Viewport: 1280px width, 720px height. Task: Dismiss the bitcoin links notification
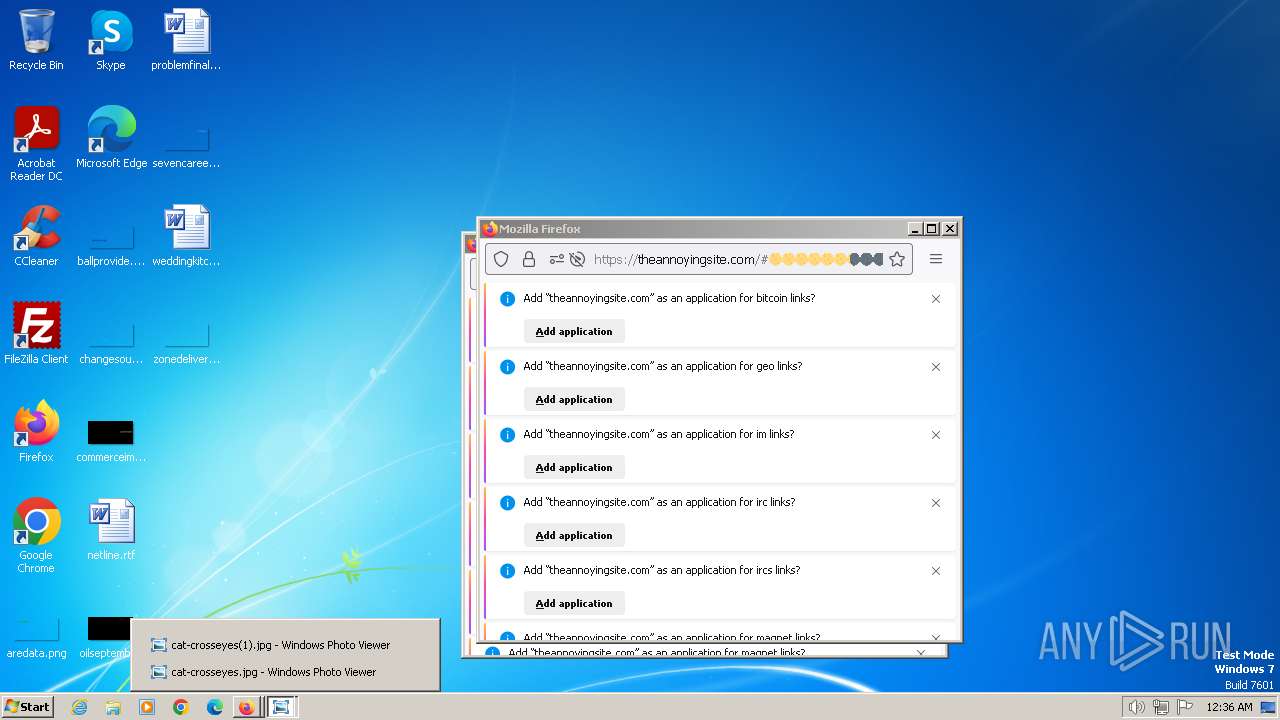936,299
